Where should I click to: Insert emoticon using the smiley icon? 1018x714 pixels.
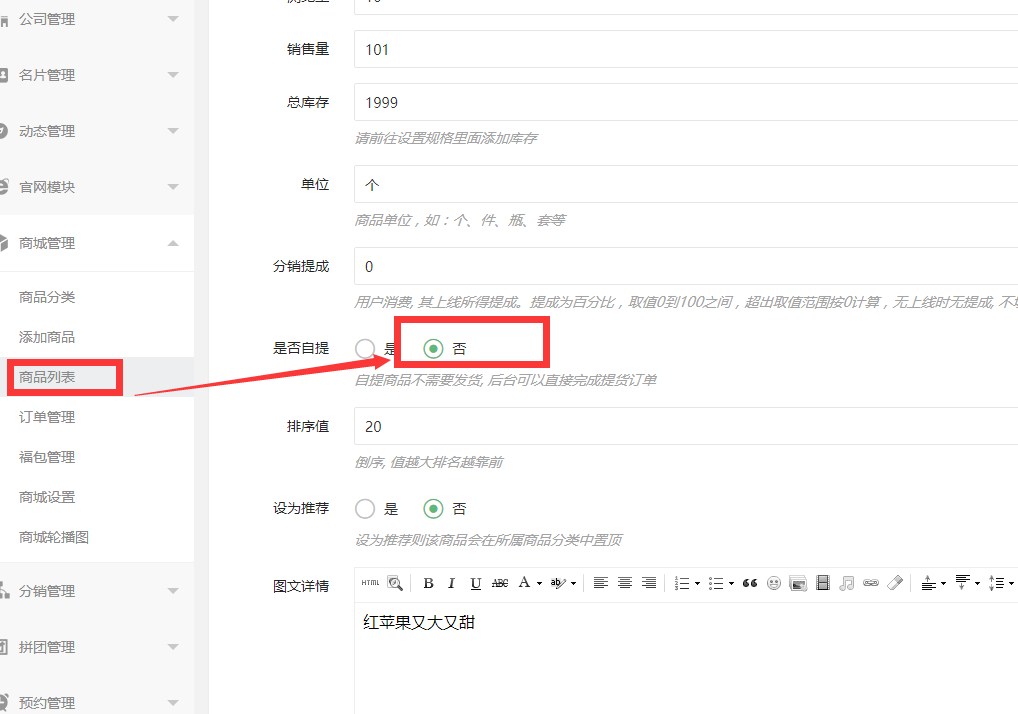click(x=774, y=583)
